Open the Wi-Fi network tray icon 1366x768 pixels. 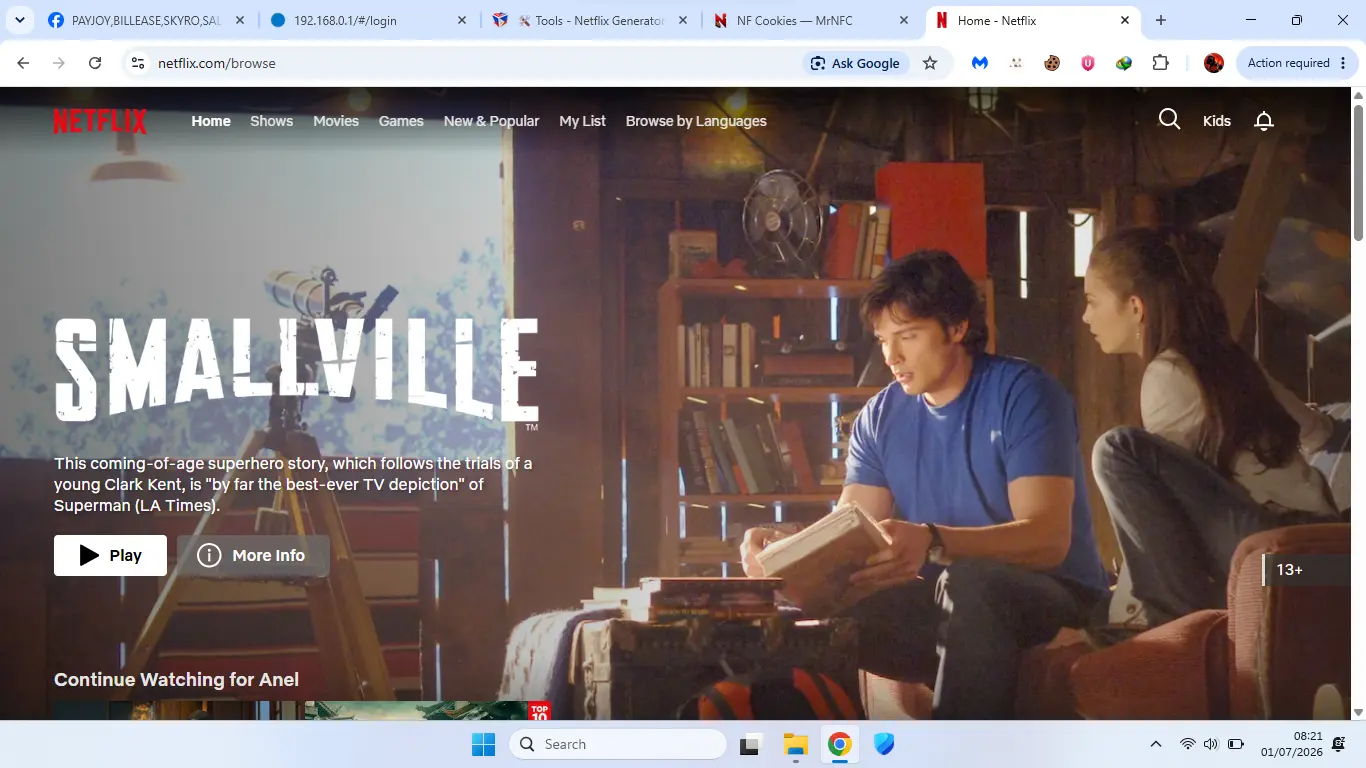(x=1187, y=744)
